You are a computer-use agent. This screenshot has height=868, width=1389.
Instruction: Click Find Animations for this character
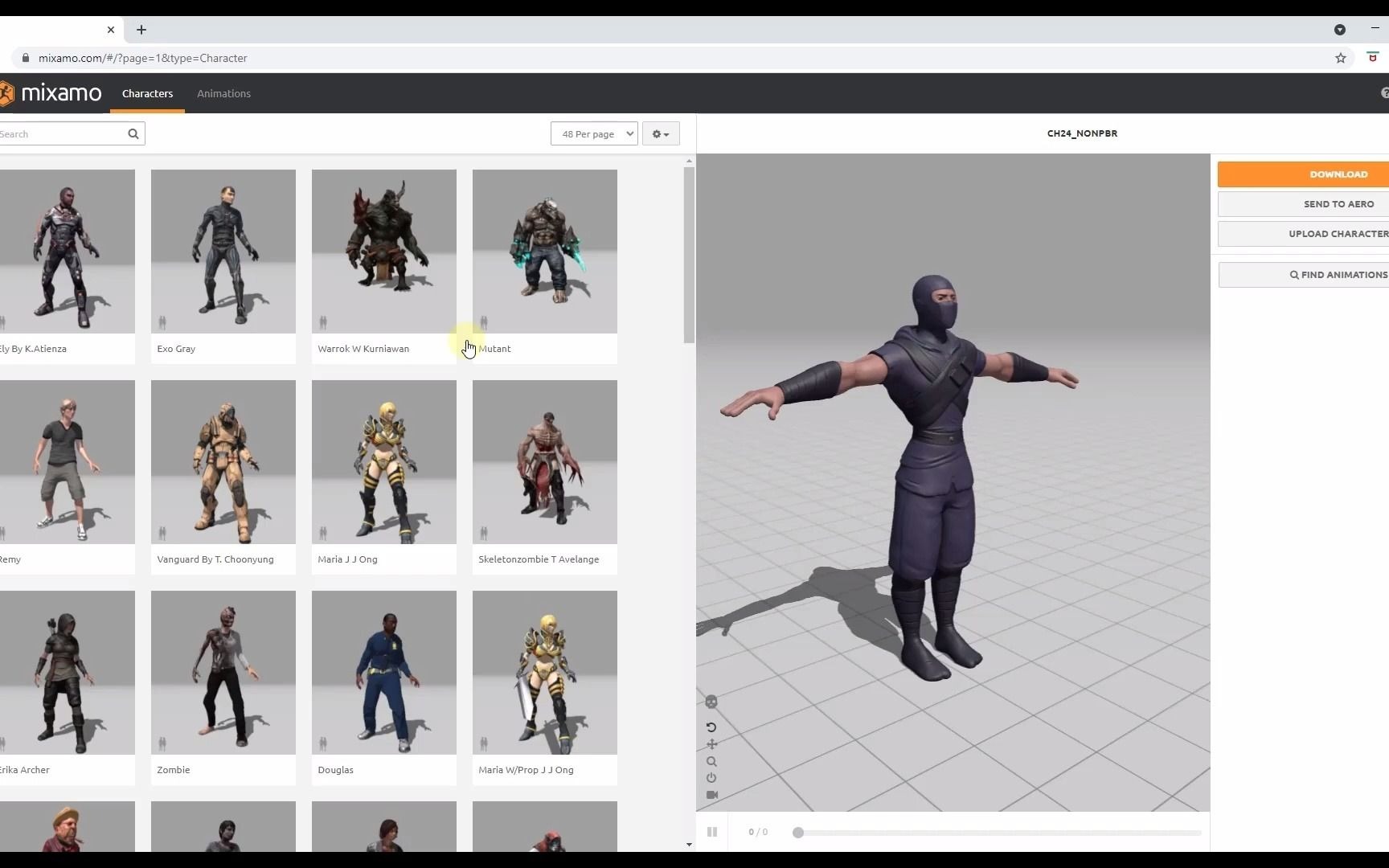(1337, 274)
